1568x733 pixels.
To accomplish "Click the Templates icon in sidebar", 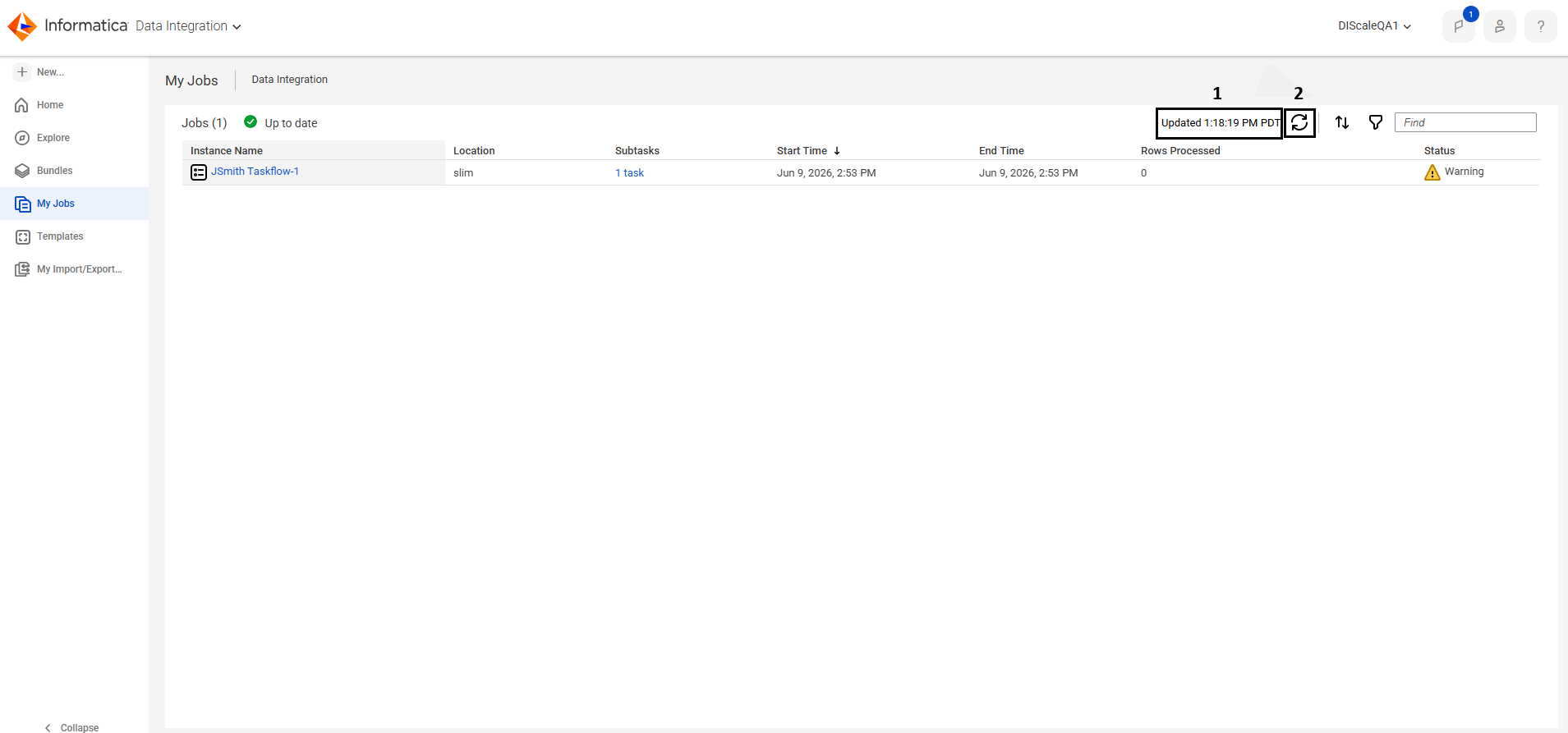I will point(22,236).
